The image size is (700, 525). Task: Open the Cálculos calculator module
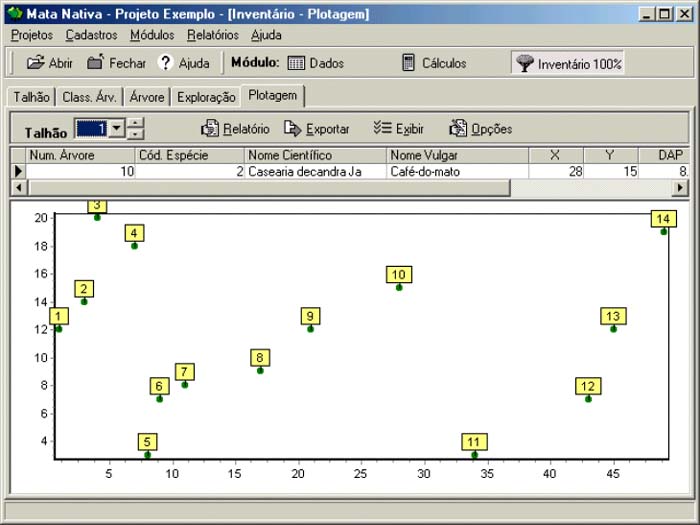408,63
